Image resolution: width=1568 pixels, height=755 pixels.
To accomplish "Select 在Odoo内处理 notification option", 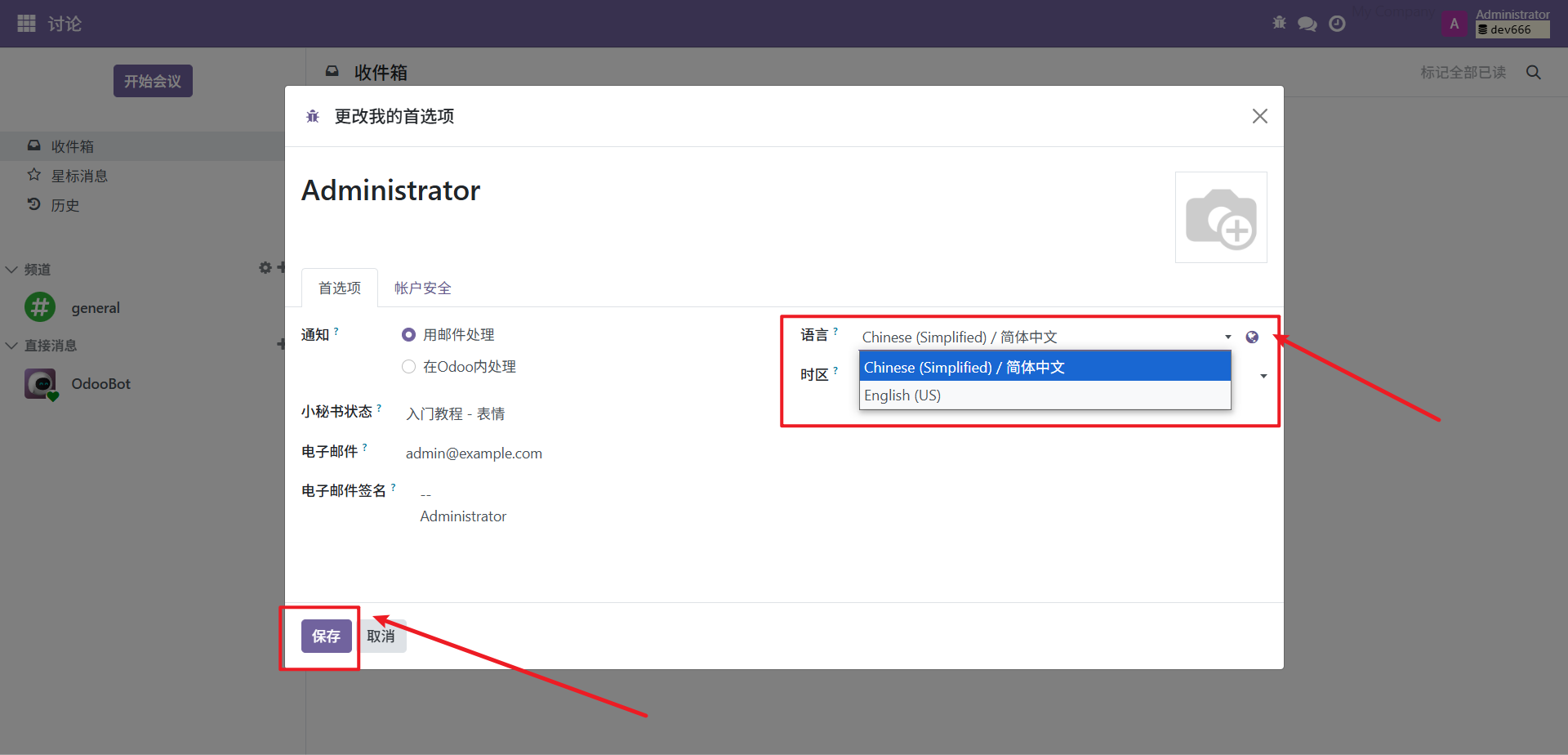I will 408,366.
